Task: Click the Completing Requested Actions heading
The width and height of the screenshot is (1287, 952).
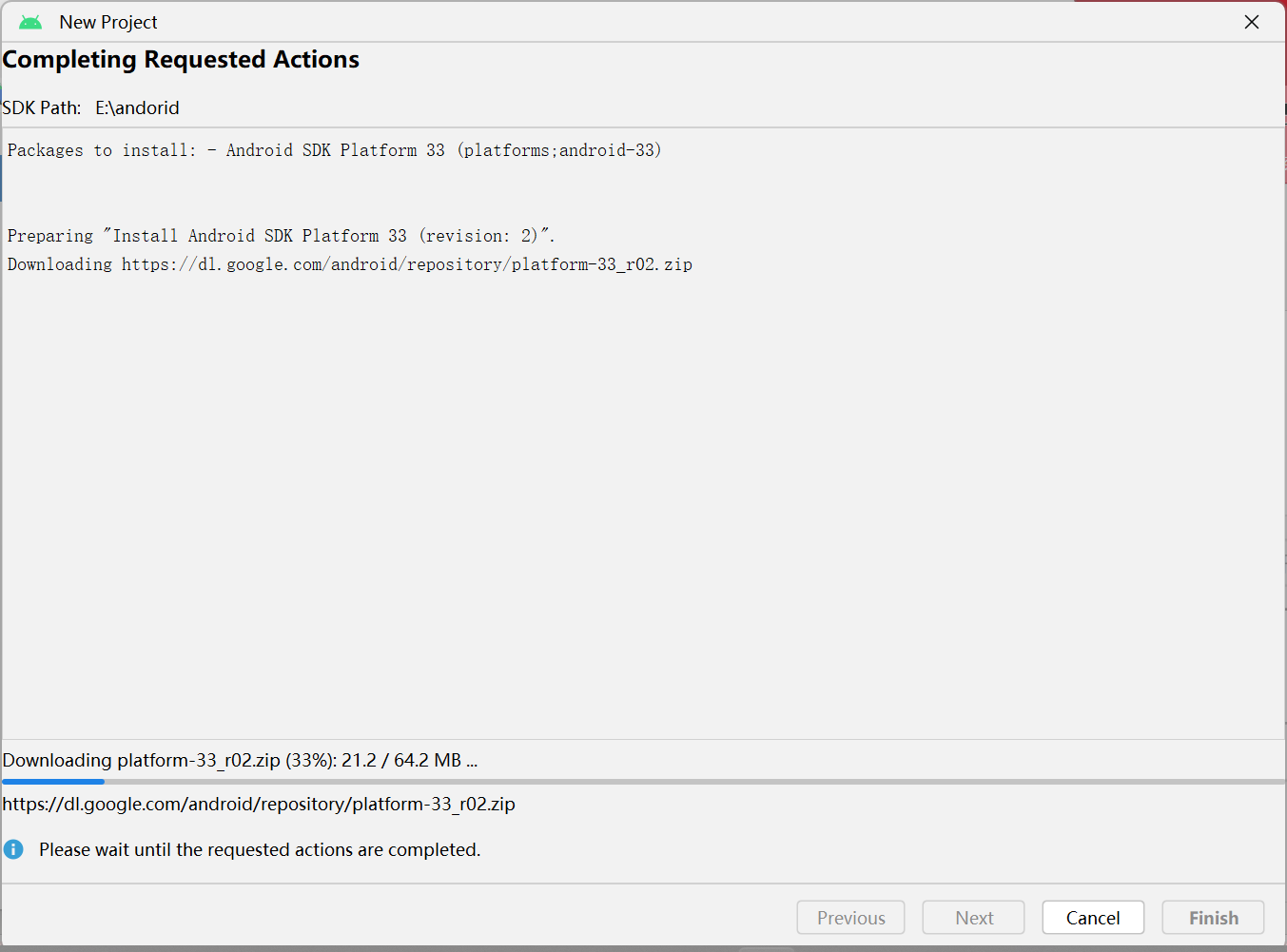Action: (x=181, y=60)
